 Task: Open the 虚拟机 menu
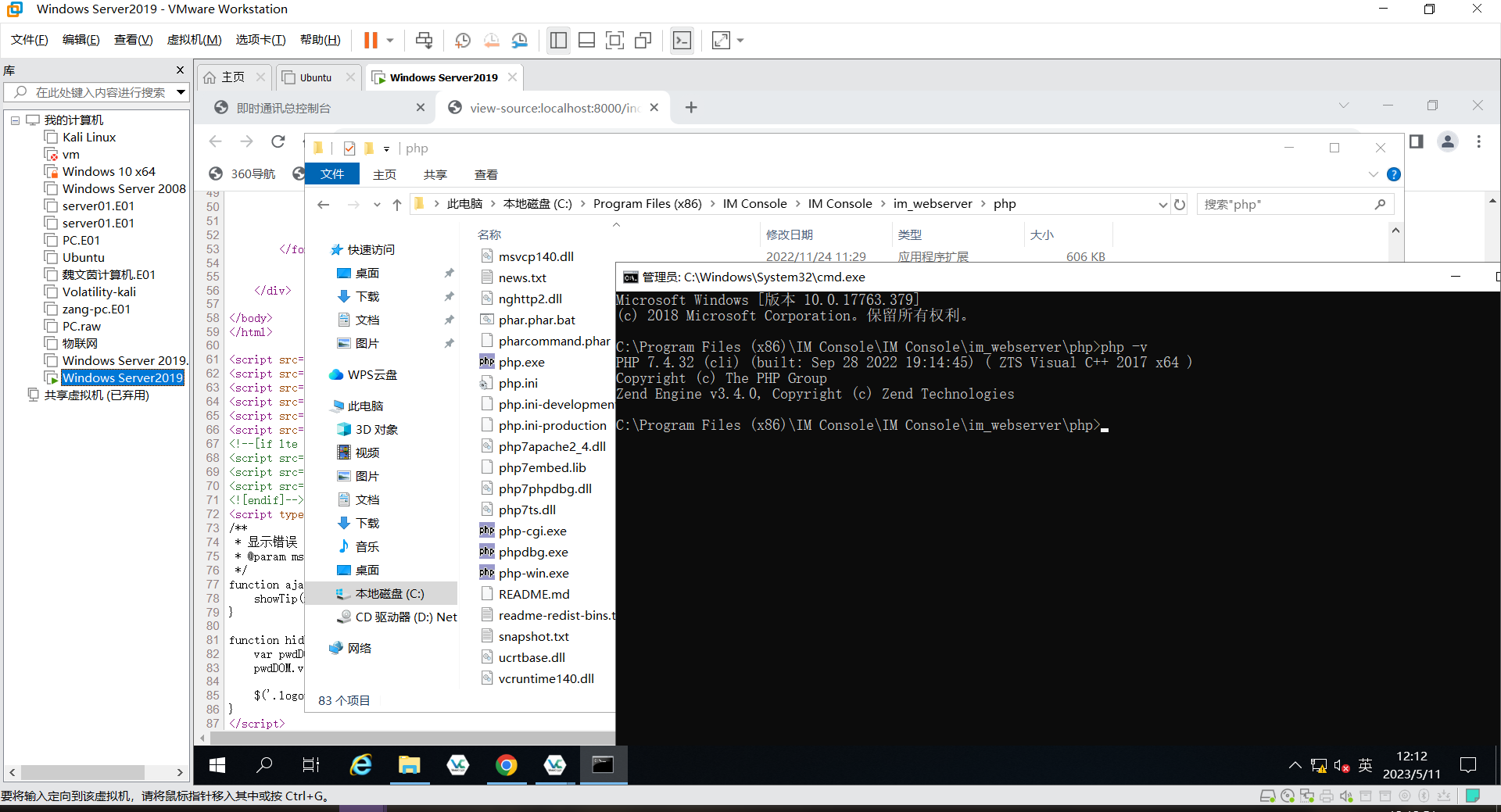click(194, 40)
